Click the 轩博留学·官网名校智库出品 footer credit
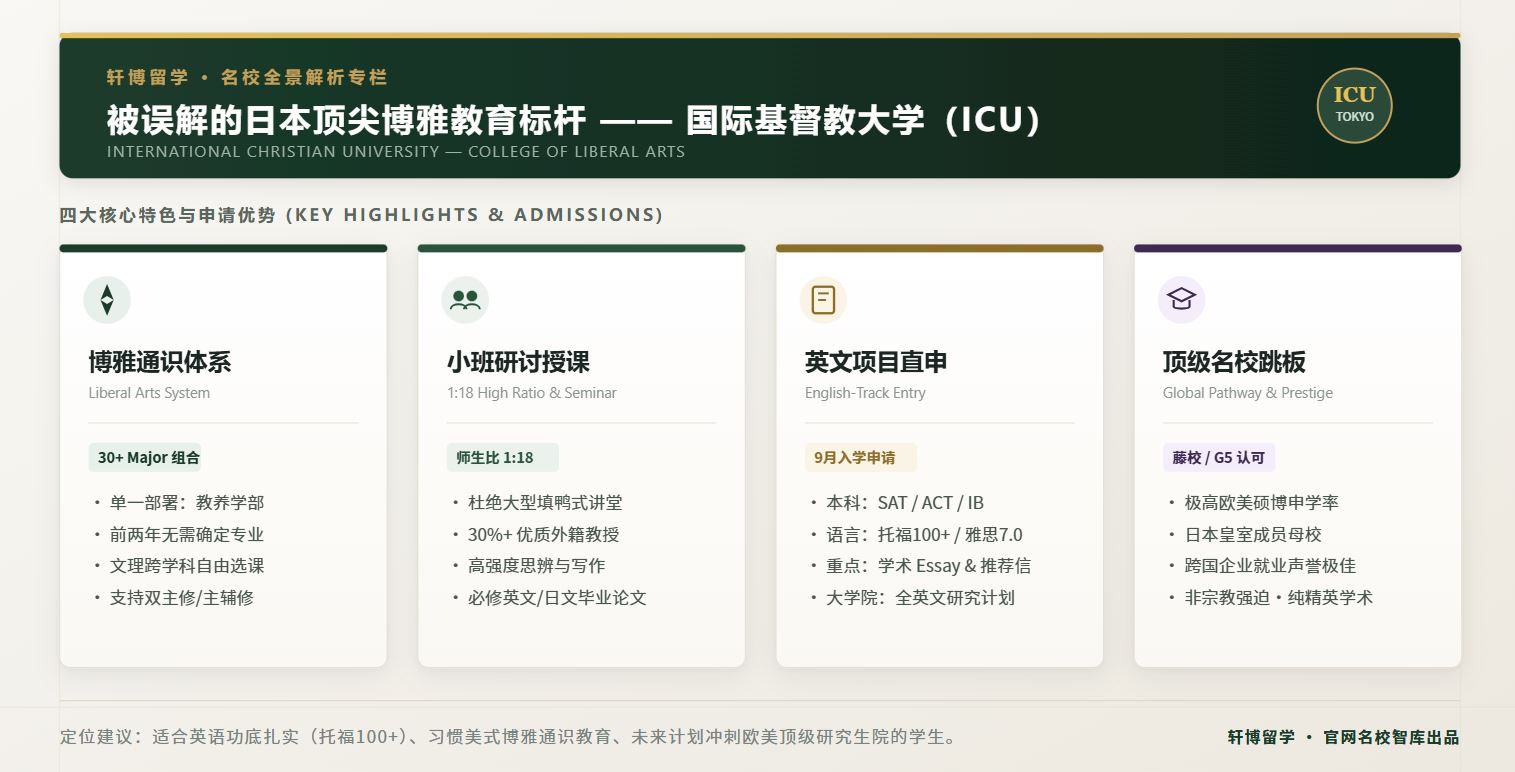The image size is (1515, 772). click(x=1343, y=738)
